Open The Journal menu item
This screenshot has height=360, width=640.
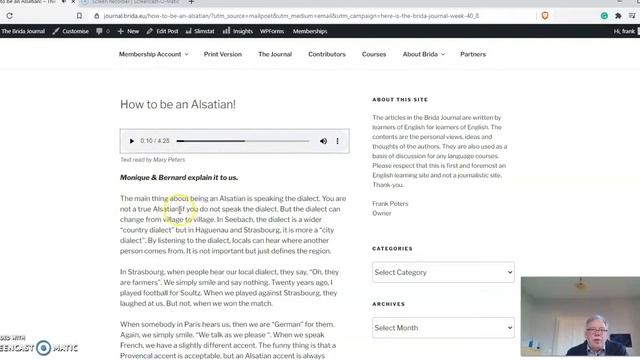pos(275,54)
